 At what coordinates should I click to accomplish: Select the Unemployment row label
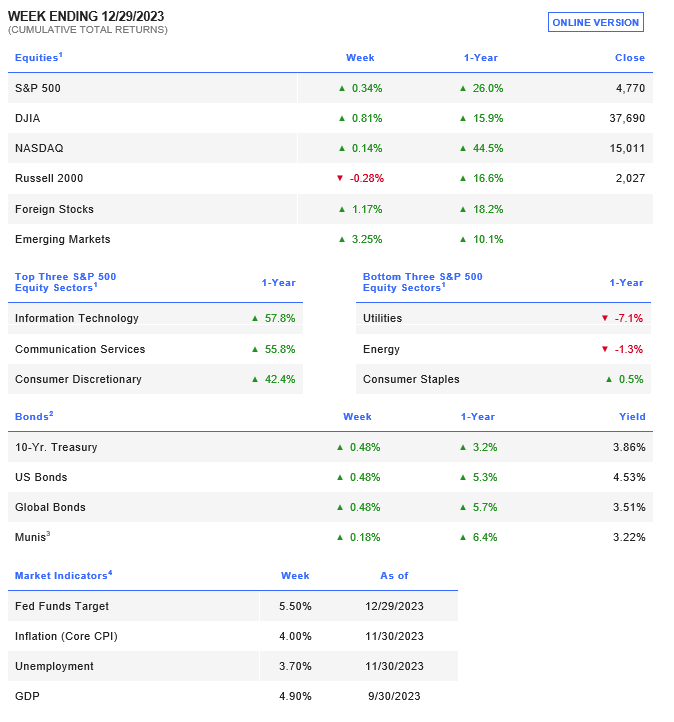click(54, 666)
